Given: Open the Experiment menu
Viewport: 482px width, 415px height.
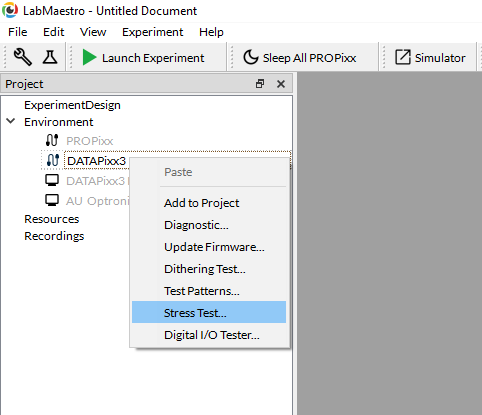Looking at the screenshot, I should (152, 32).
